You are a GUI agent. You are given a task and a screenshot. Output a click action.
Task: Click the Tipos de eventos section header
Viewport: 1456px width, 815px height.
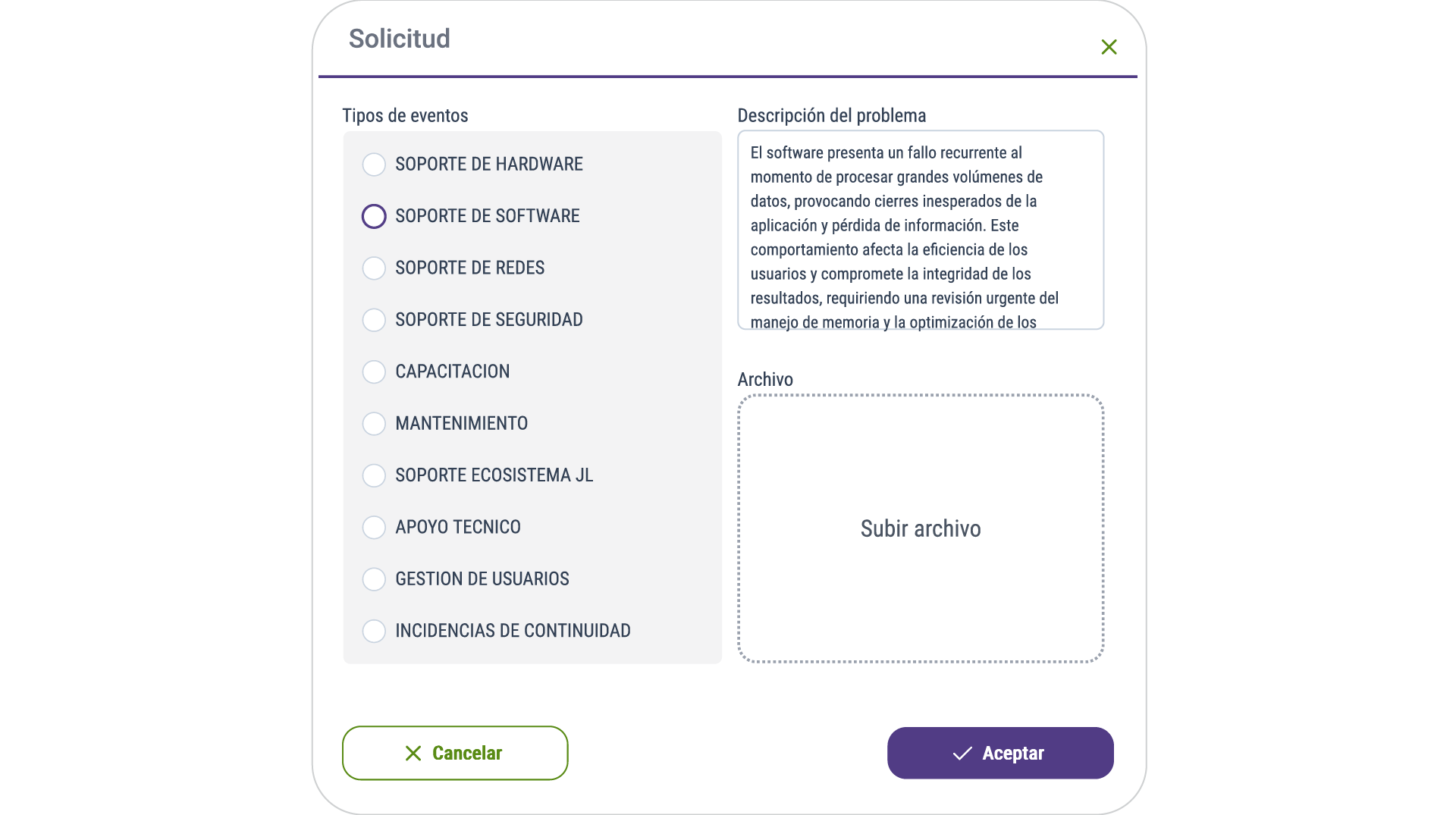coord(405,115)
